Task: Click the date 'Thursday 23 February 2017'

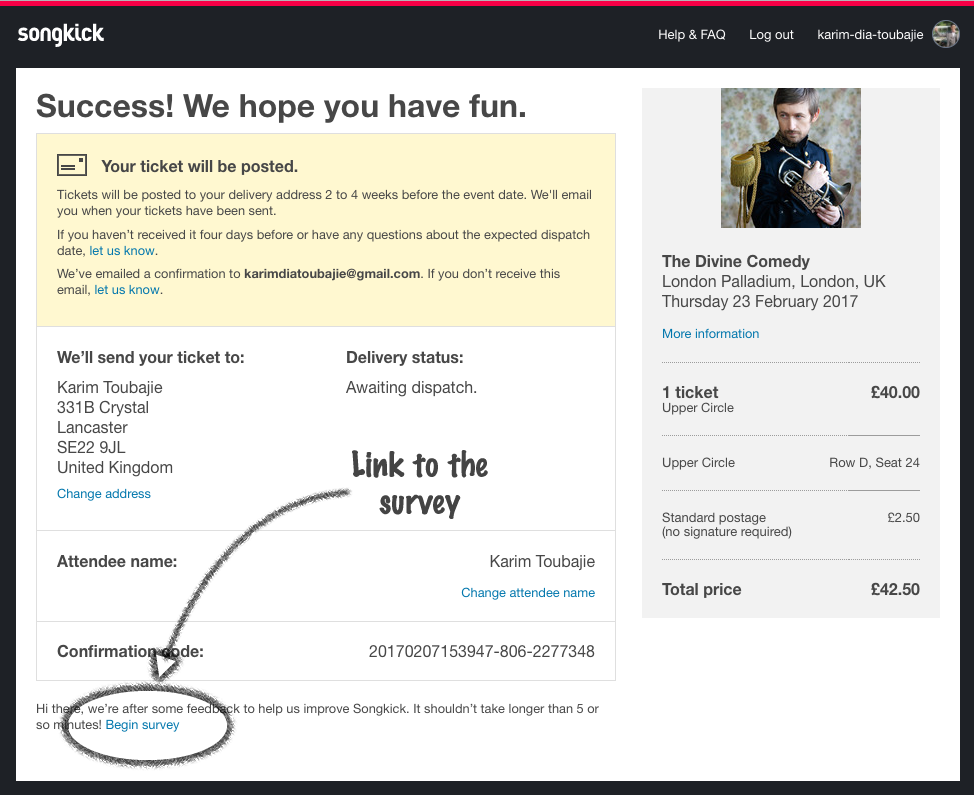Action: pos(760,301)
